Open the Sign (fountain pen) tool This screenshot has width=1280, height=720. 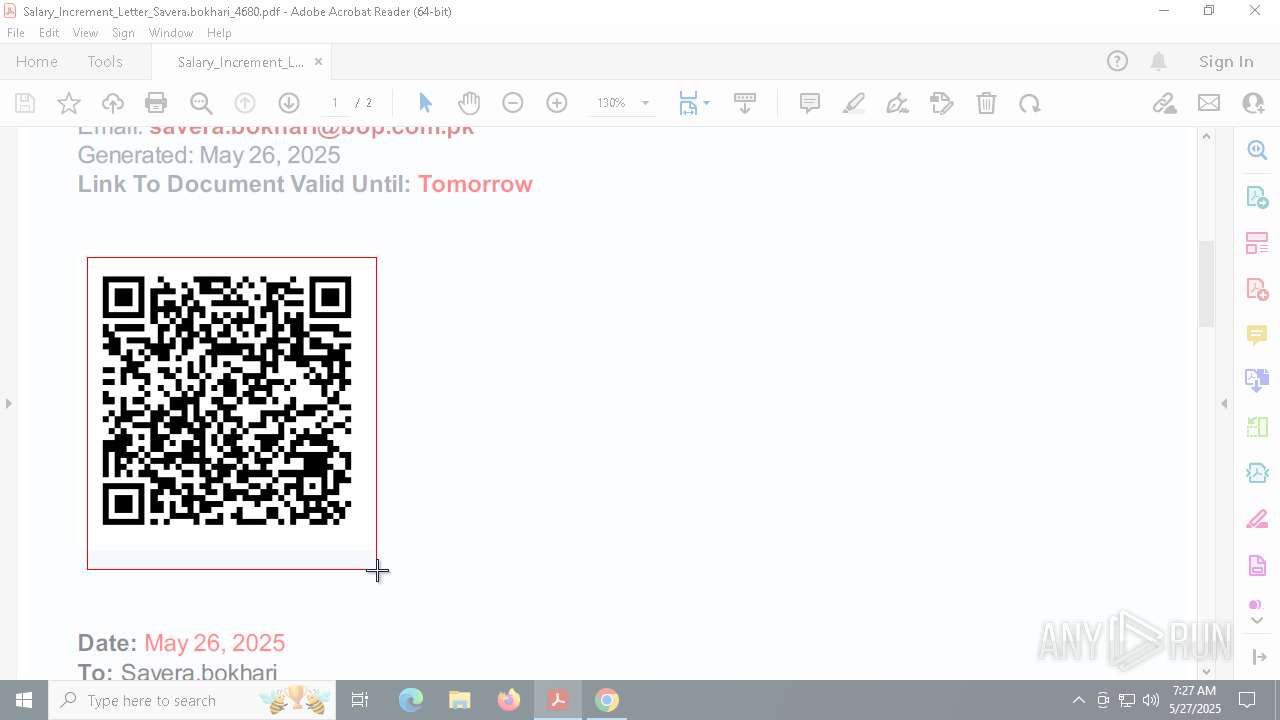(898, 103)
